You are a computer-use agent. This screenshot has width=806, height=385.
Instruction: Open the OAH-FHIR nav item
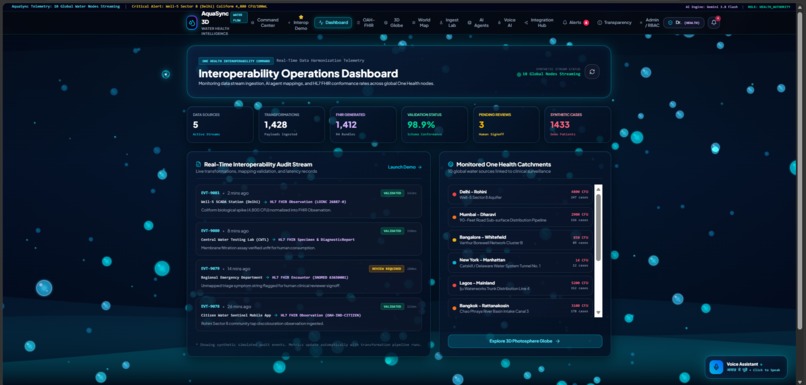pos(365,23)
